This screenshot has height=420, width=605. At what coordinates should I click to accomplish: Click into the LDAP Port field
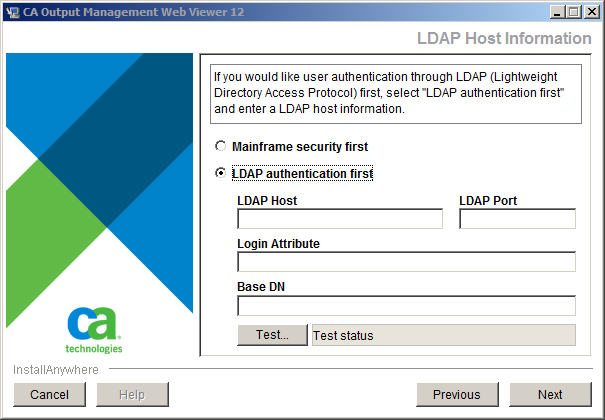(517, 219)
